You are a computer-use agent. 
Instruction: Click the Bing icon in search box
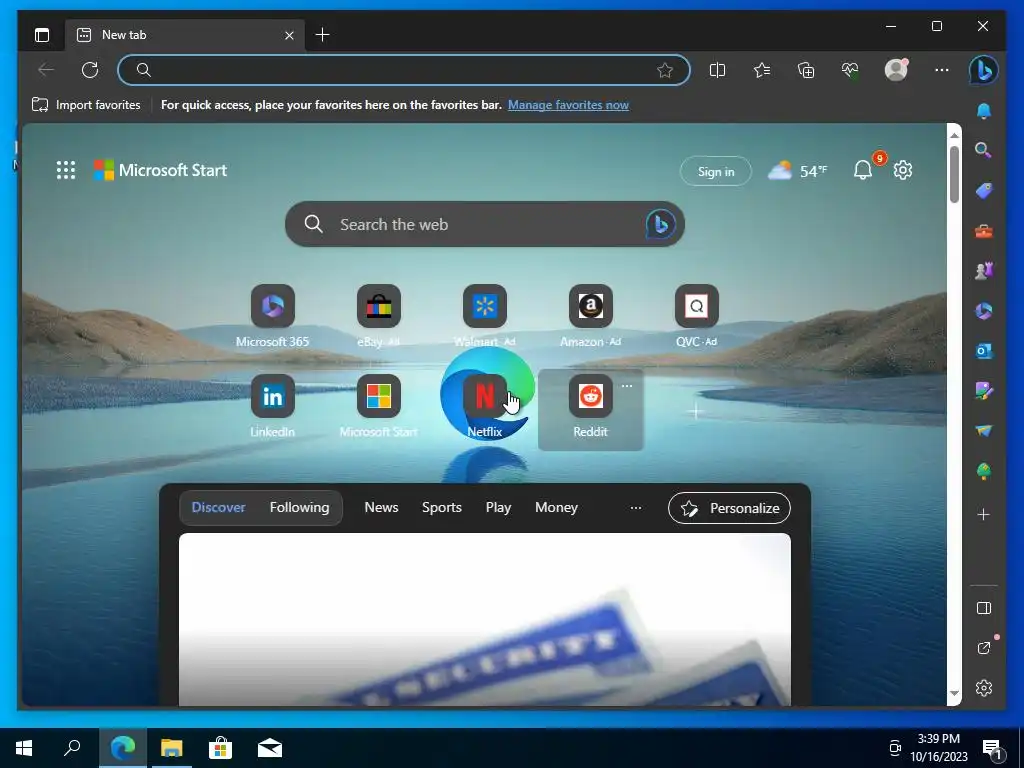660,225
